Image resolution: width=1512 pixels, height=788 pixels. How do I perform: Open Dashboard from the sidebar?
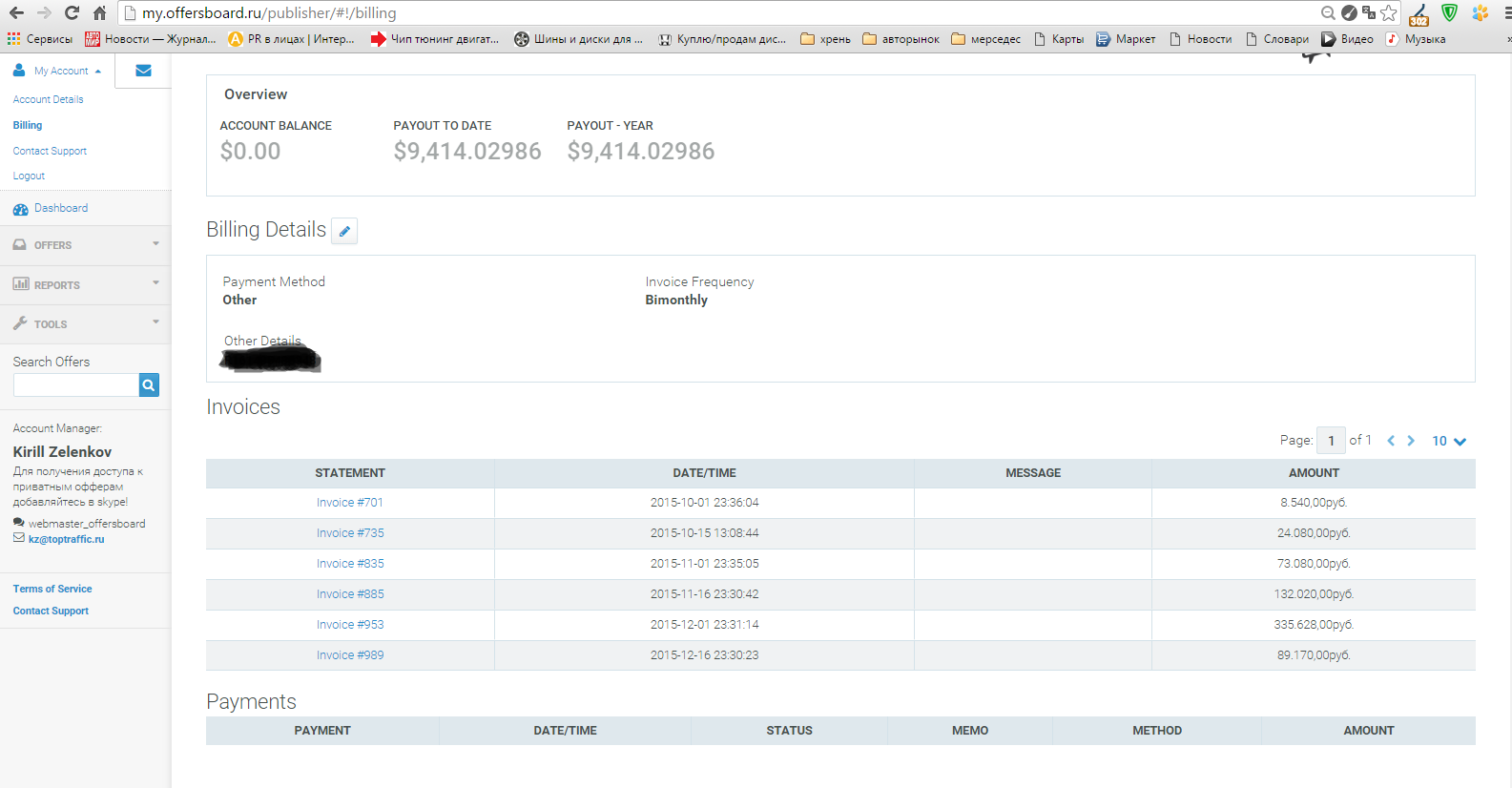[x=60, y=208]
